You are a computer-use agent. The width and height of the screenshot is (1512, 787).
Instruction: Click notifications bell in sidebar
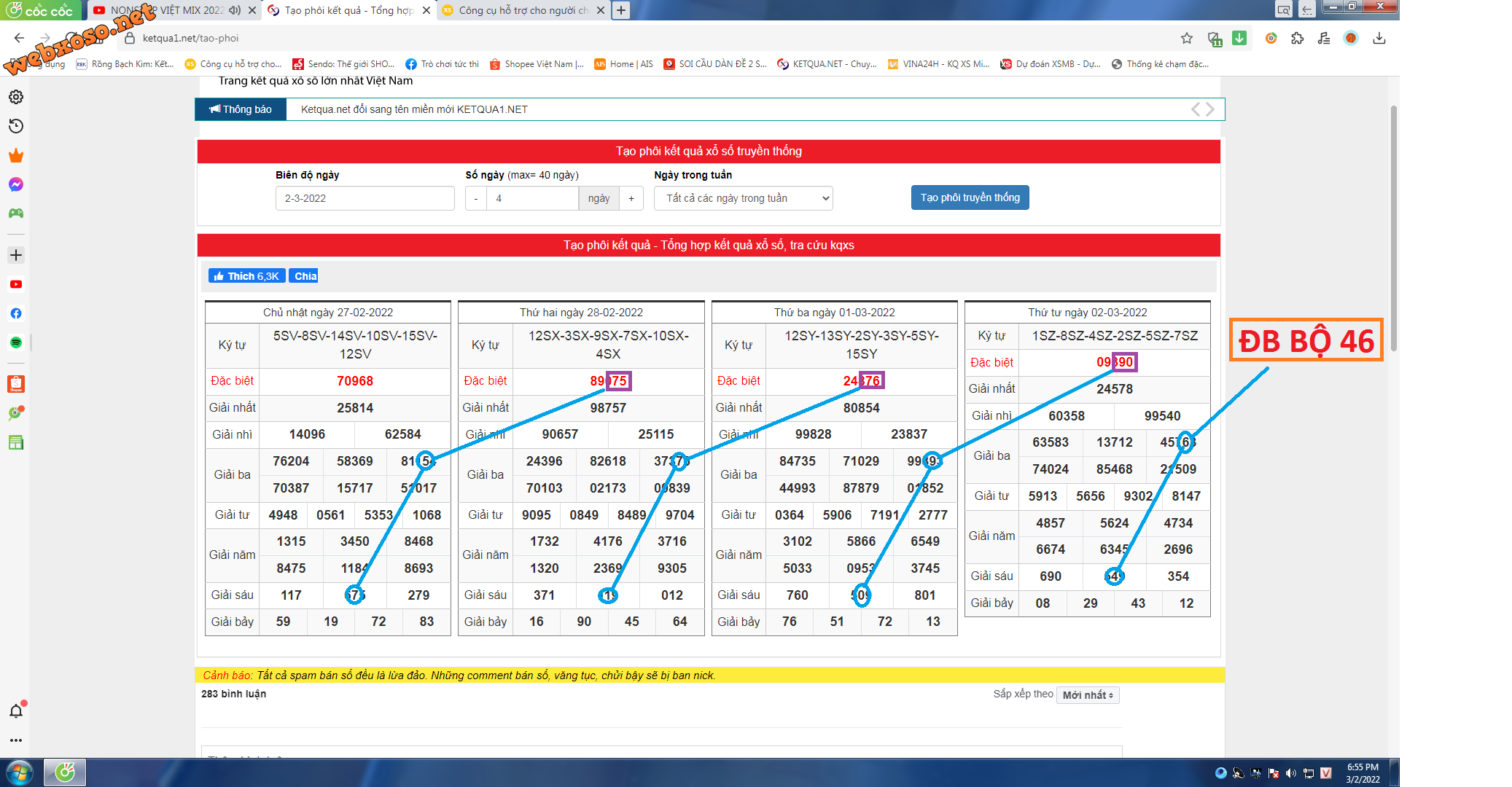(16, 711)
